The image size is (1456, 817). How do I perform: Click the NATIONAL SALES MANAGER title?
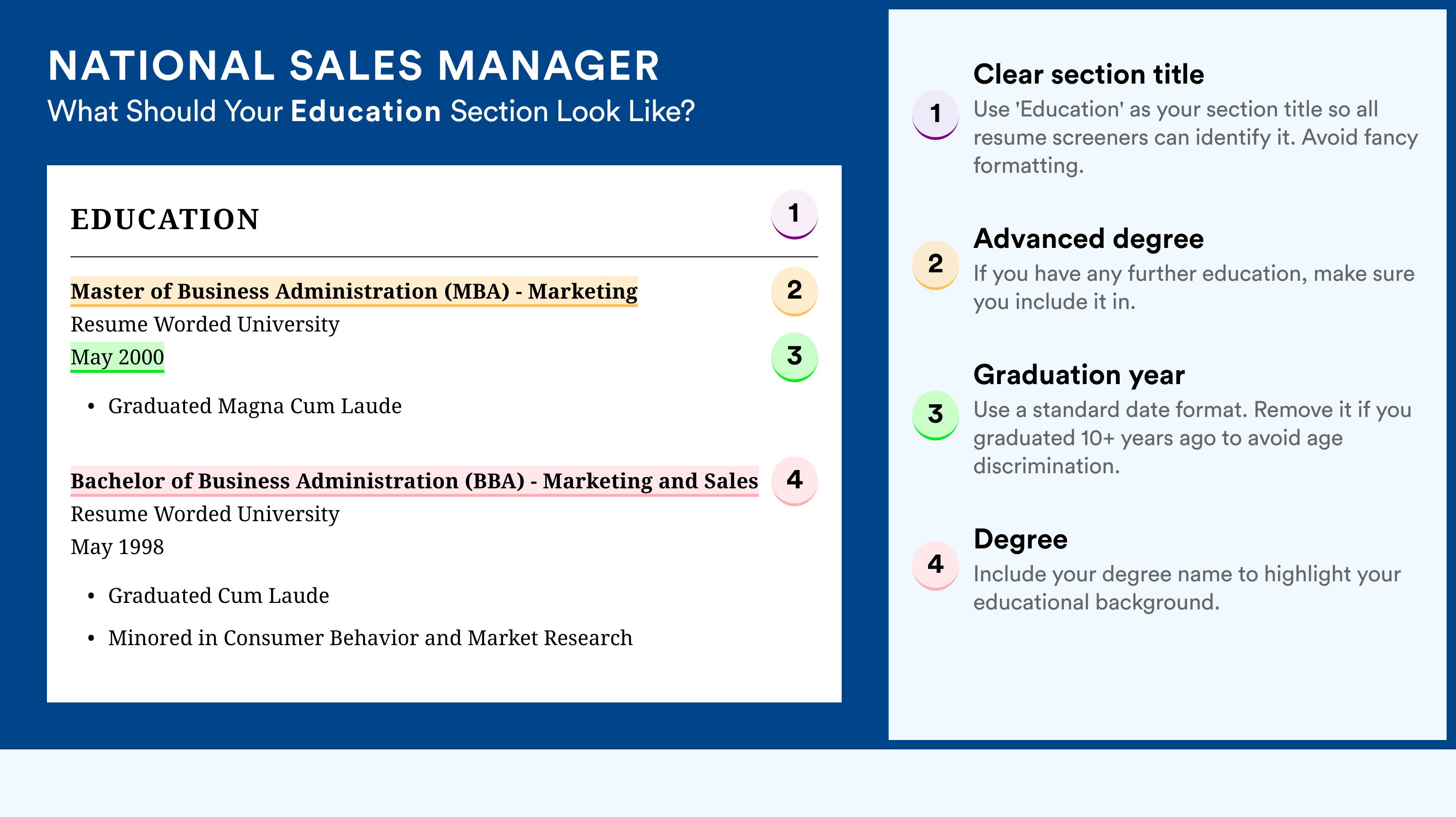(x=354, y=66)
